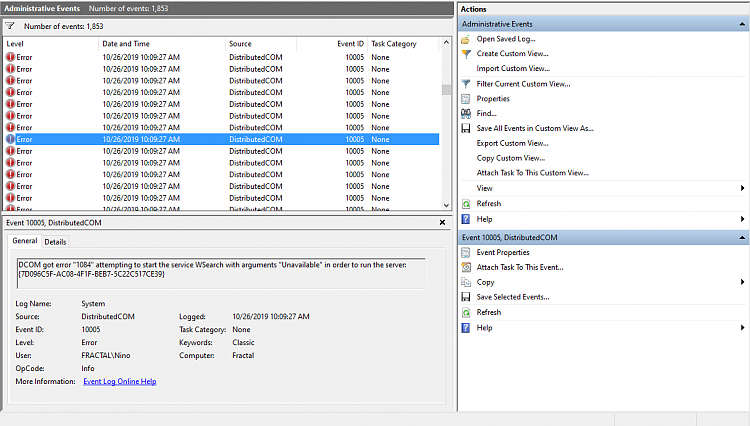Click the error icon of the highlighted event row
This screenshot has width=750, height=426.
click(x=10, y=139)
